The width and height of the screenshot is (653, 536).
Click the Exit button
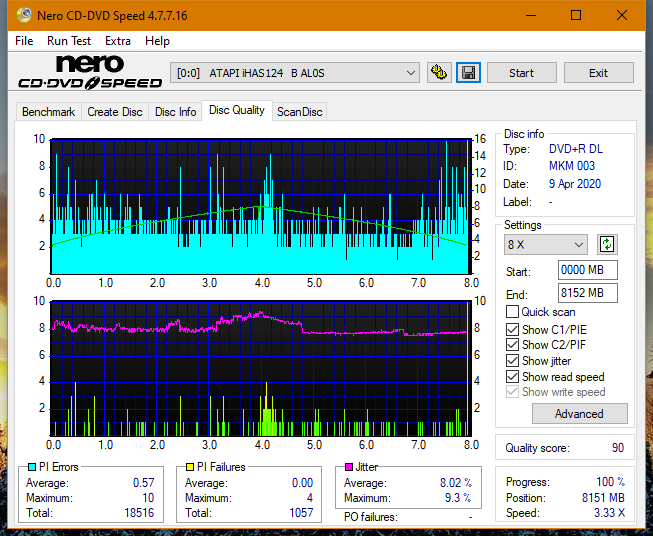pos(598,73)
